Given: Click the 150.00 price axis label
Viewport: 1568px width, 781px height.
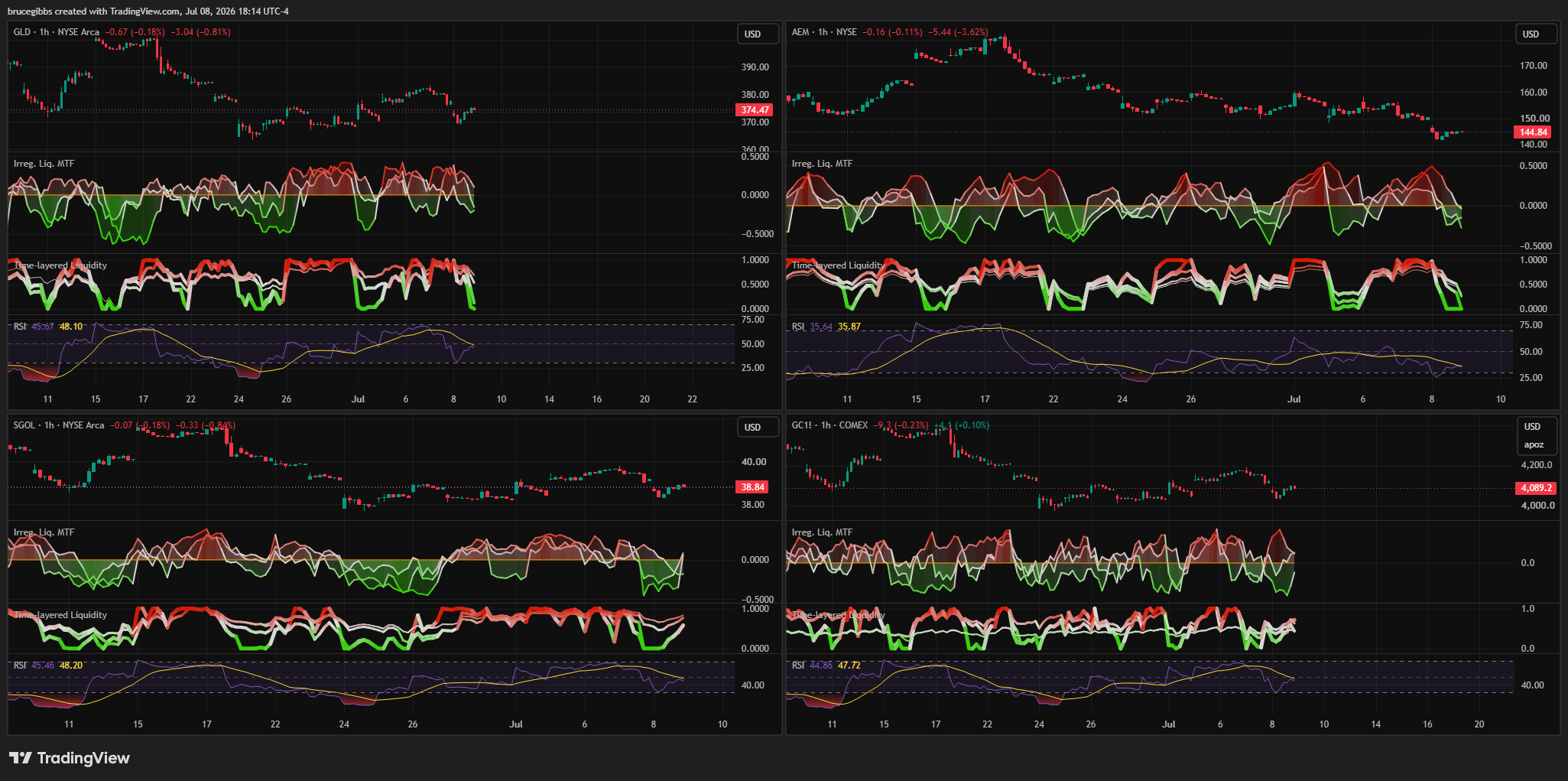Looking at the screenshot, I should click(1534, 119).
